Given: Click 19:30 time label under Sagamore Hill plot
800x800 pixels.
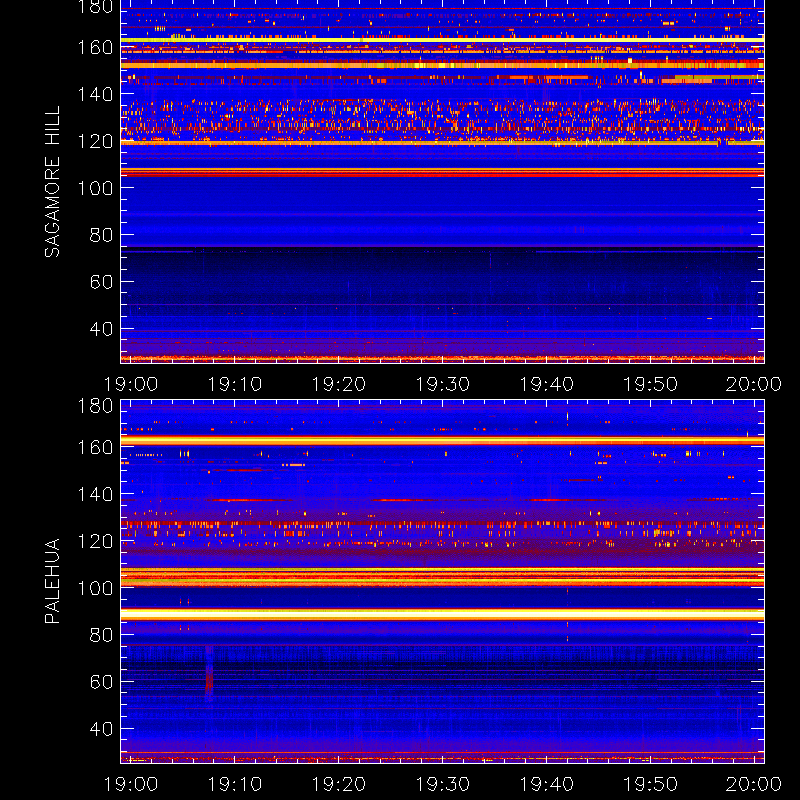Looking at the screenshot, I should pos(442,384).
